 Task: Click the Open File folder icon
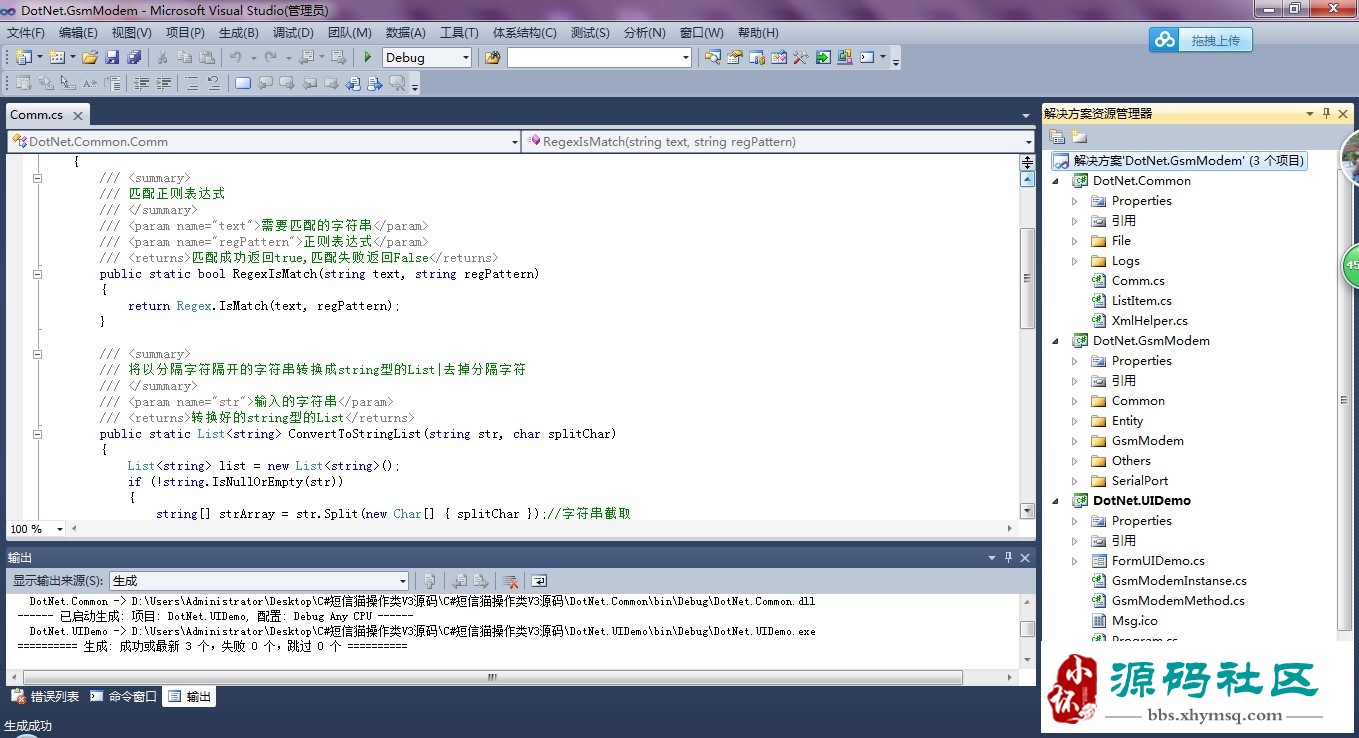[x=90, y=57]
